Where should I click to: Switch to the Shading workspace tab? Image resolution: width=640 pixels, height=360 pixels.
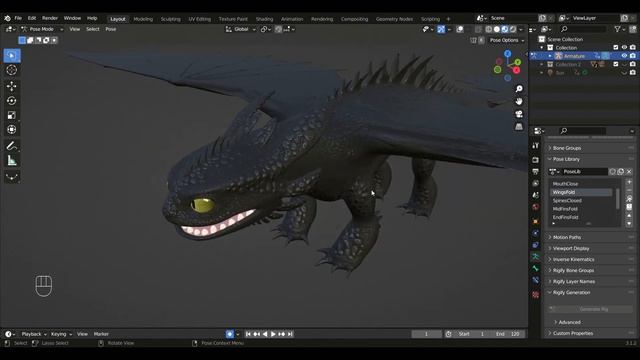(264, 19)
